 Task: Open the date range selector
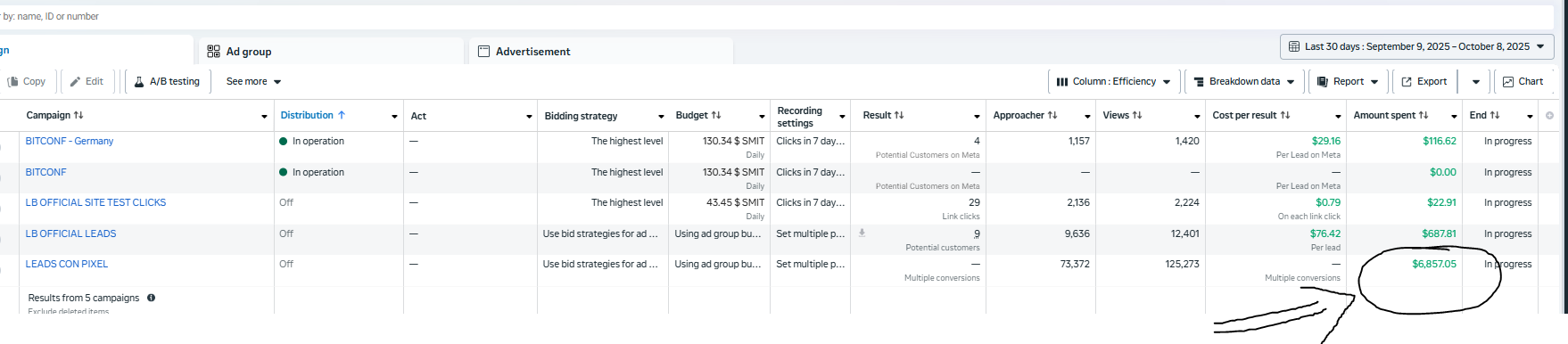[x=1416, y=46]
